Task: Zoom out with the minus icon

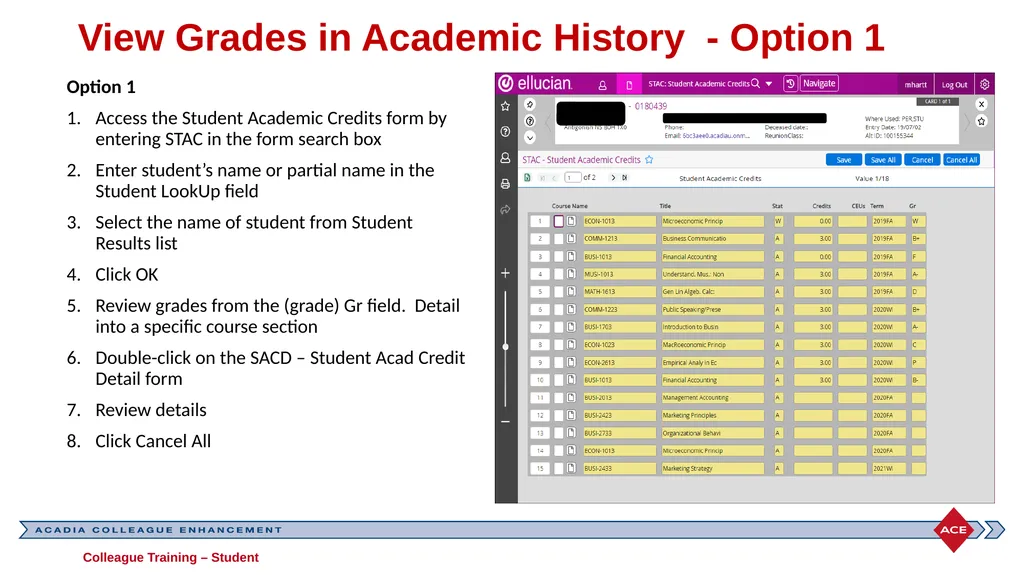Action: tap(505, 422)
